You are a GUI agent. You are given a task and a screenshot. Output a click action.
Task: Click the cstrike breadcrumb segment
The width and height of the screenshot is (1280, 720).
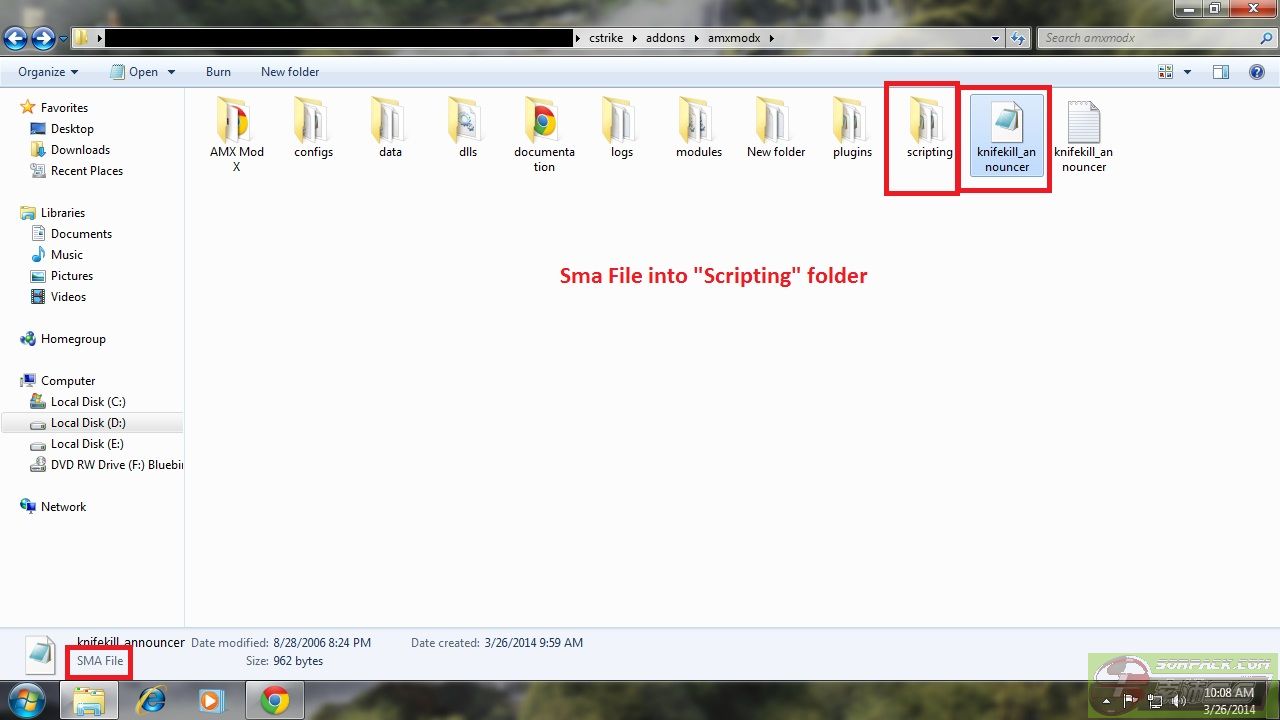click(608, 38)
